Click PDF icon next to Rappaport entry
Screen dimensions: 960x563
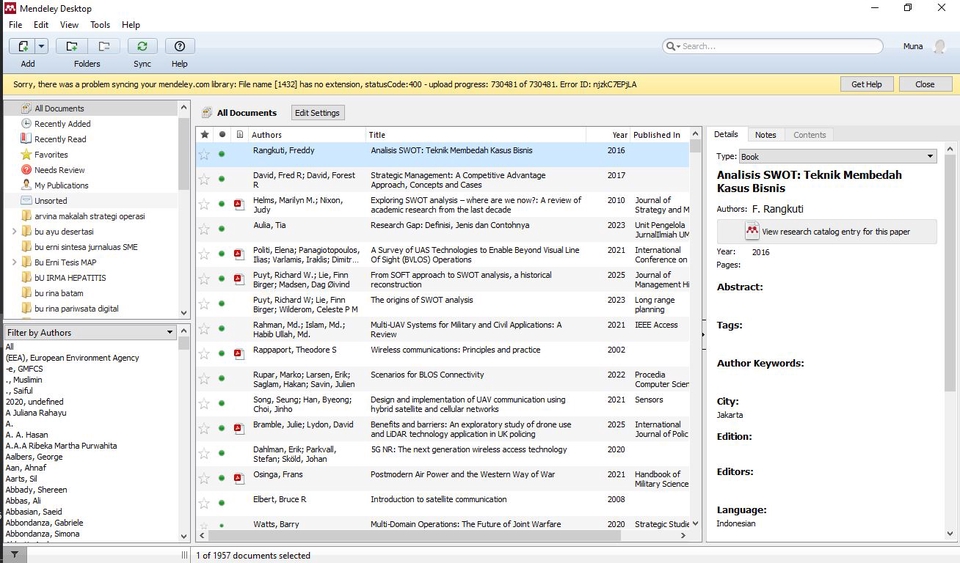coord(239,353)
